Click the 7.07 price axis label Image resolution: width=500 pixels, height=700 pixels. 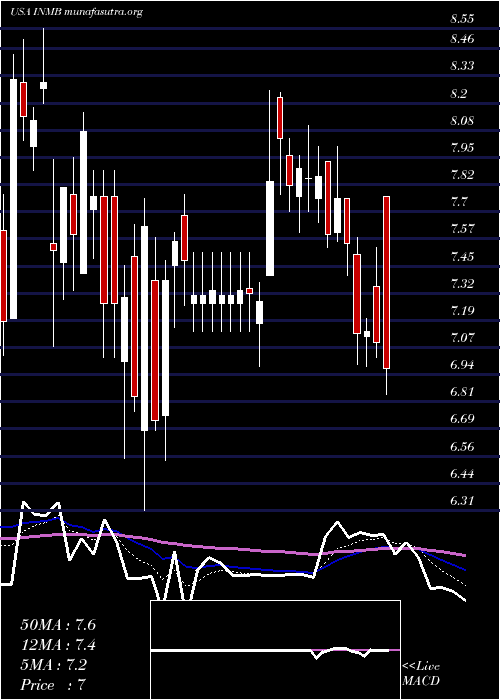tap(462, 338)
